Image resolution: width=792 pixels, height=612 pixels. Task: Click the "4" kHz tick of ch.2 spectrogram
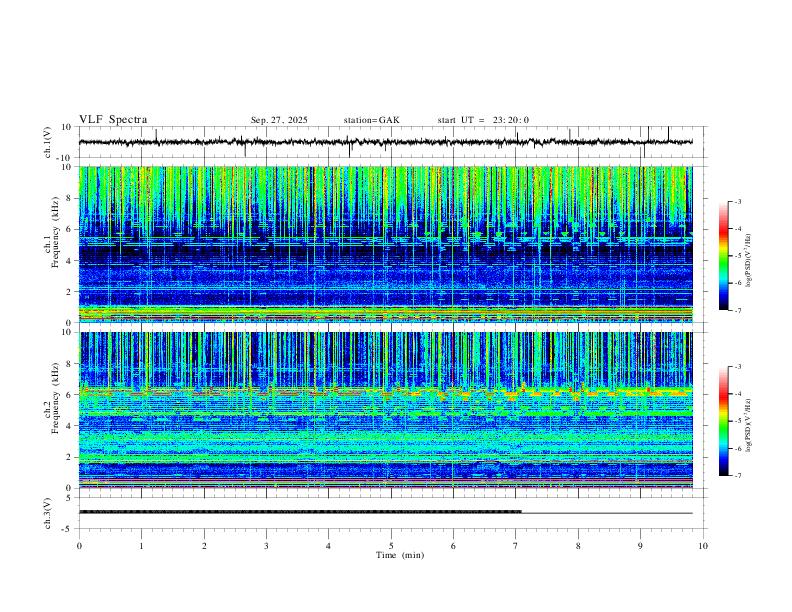(69, 426)
